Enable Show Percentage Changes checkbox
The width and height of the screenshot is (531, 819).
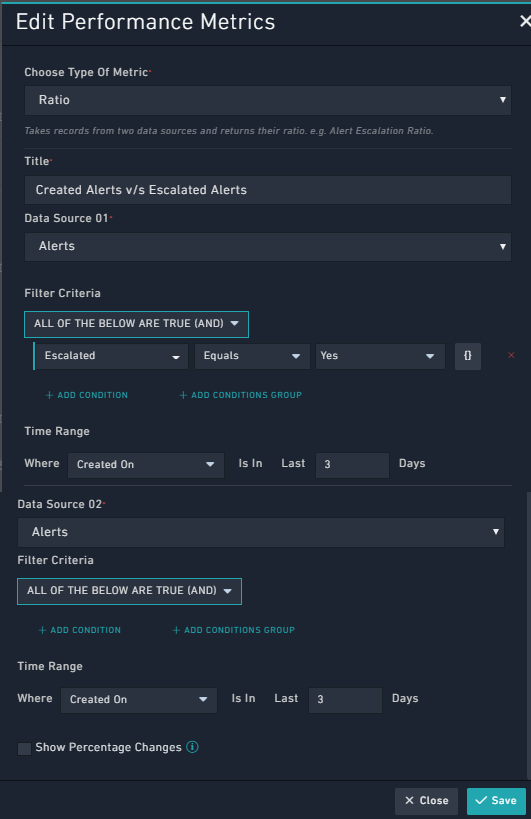(x=24, y=748)
